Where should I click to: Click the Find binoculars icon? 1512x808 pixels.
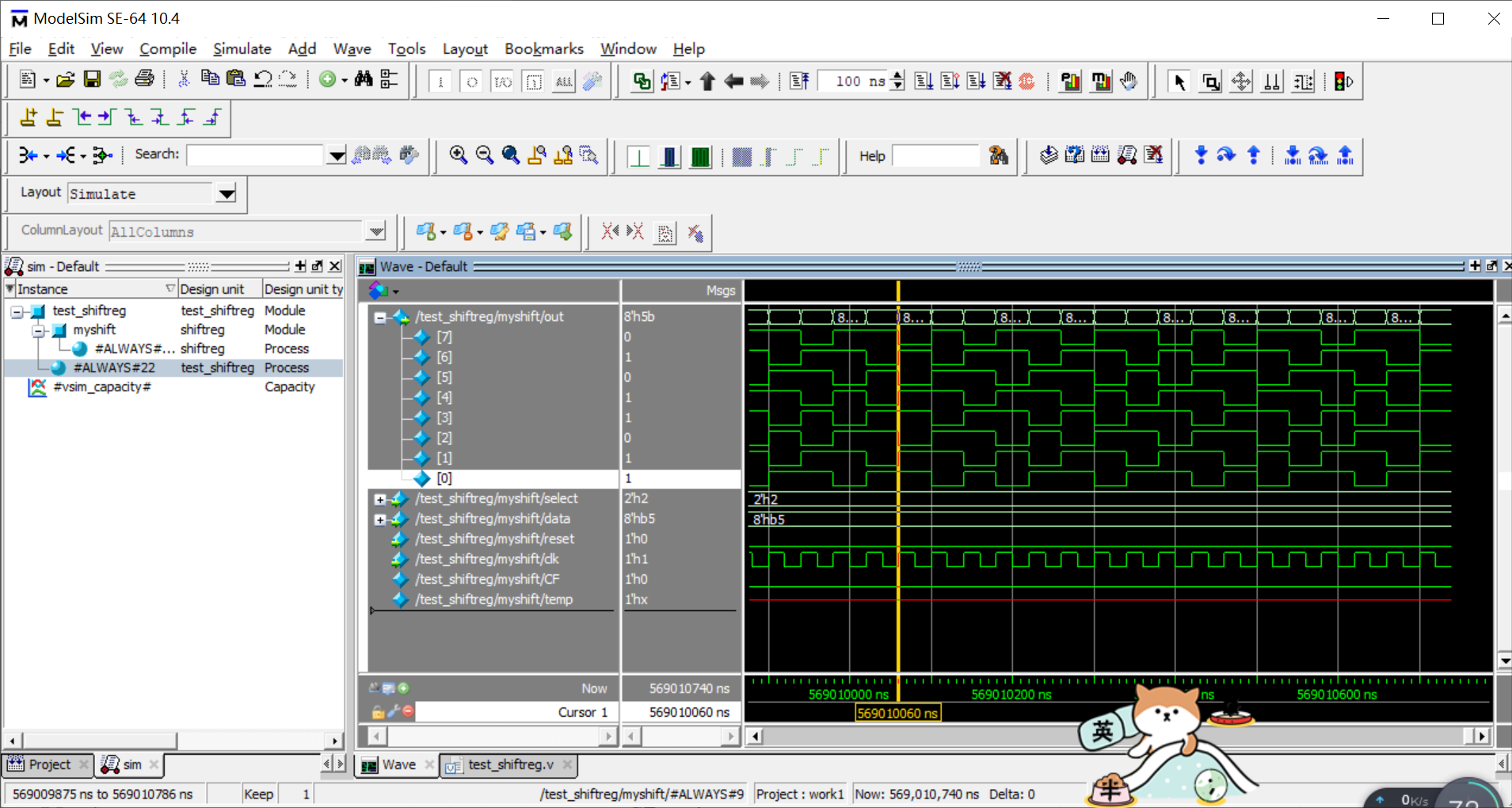tap(364, 79)
